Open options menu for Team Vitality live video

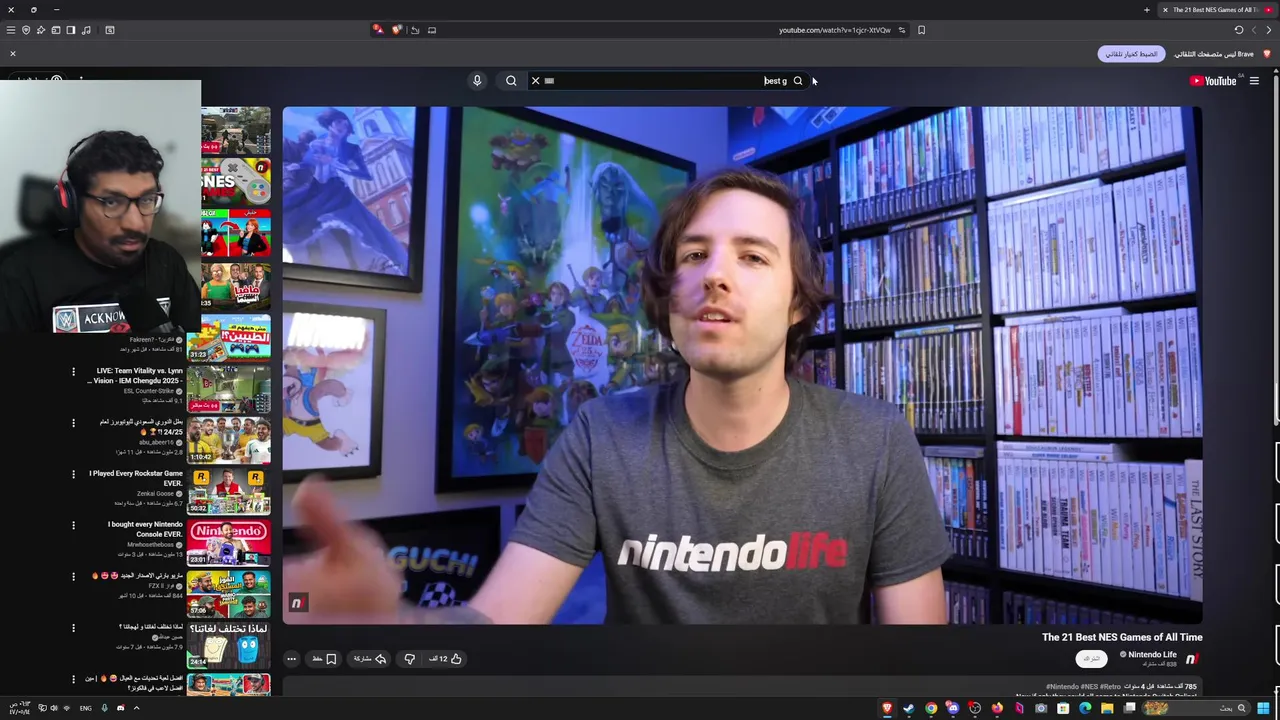coord(73,372)
